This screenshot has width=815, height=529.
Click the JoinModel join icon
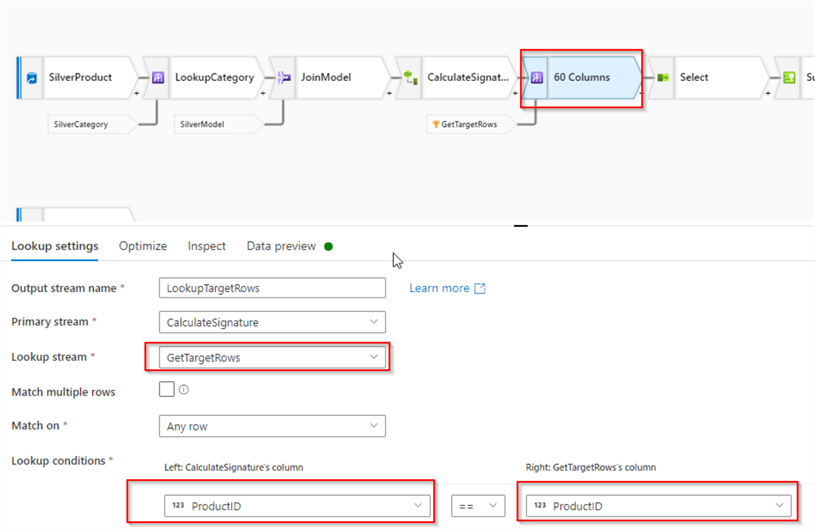pyautogui.click(x=284, y=77)
